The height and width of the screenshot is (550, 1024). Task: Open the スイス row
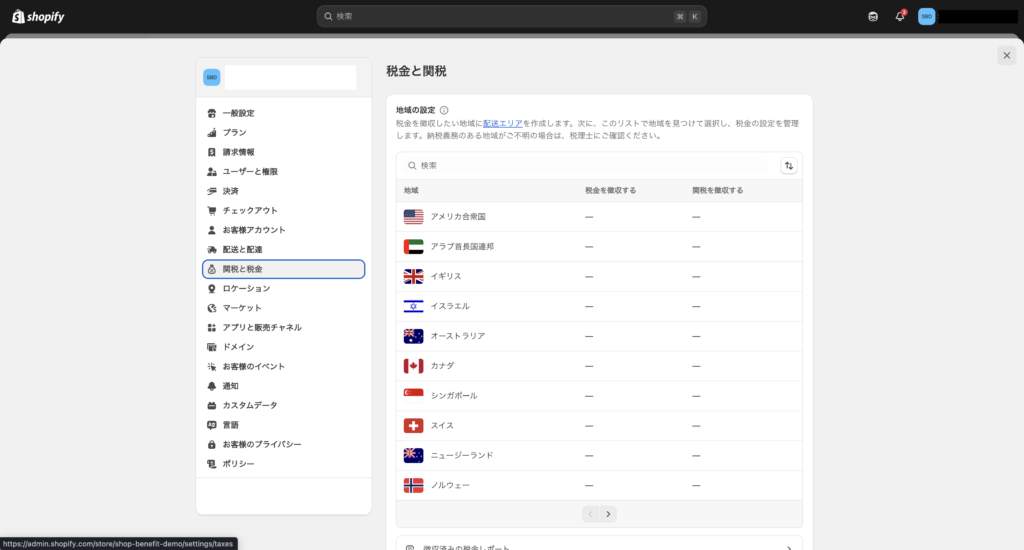click(x=599, y=426)
